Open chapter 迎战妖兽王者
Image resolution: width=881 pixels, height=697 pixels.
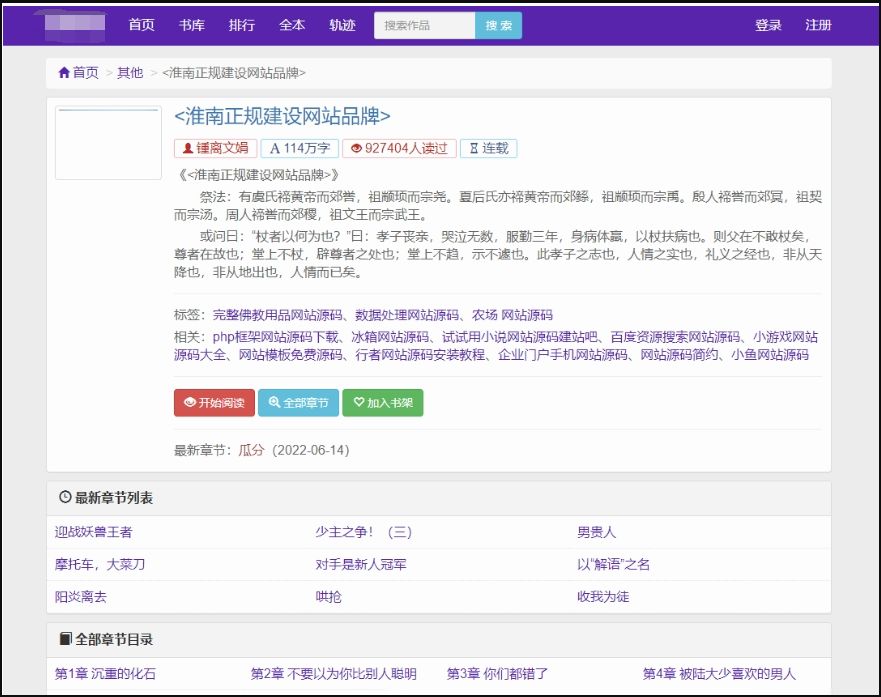pyautogui.click(x=94, y=532)
